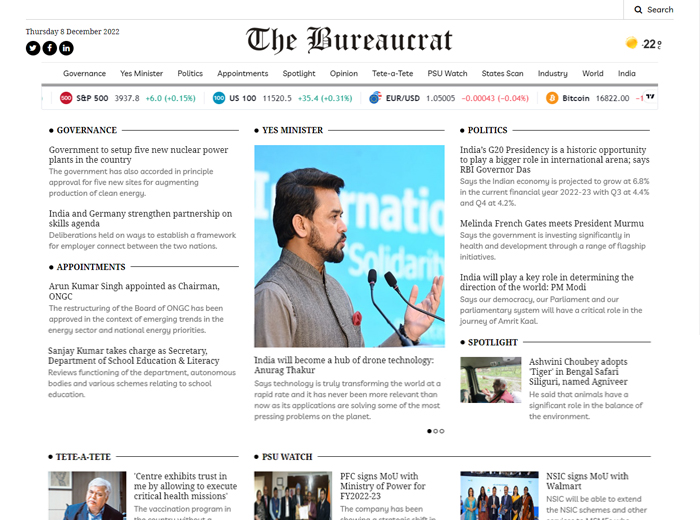Click the Search label text
700x520 pixels.
(x=660, y=10)
